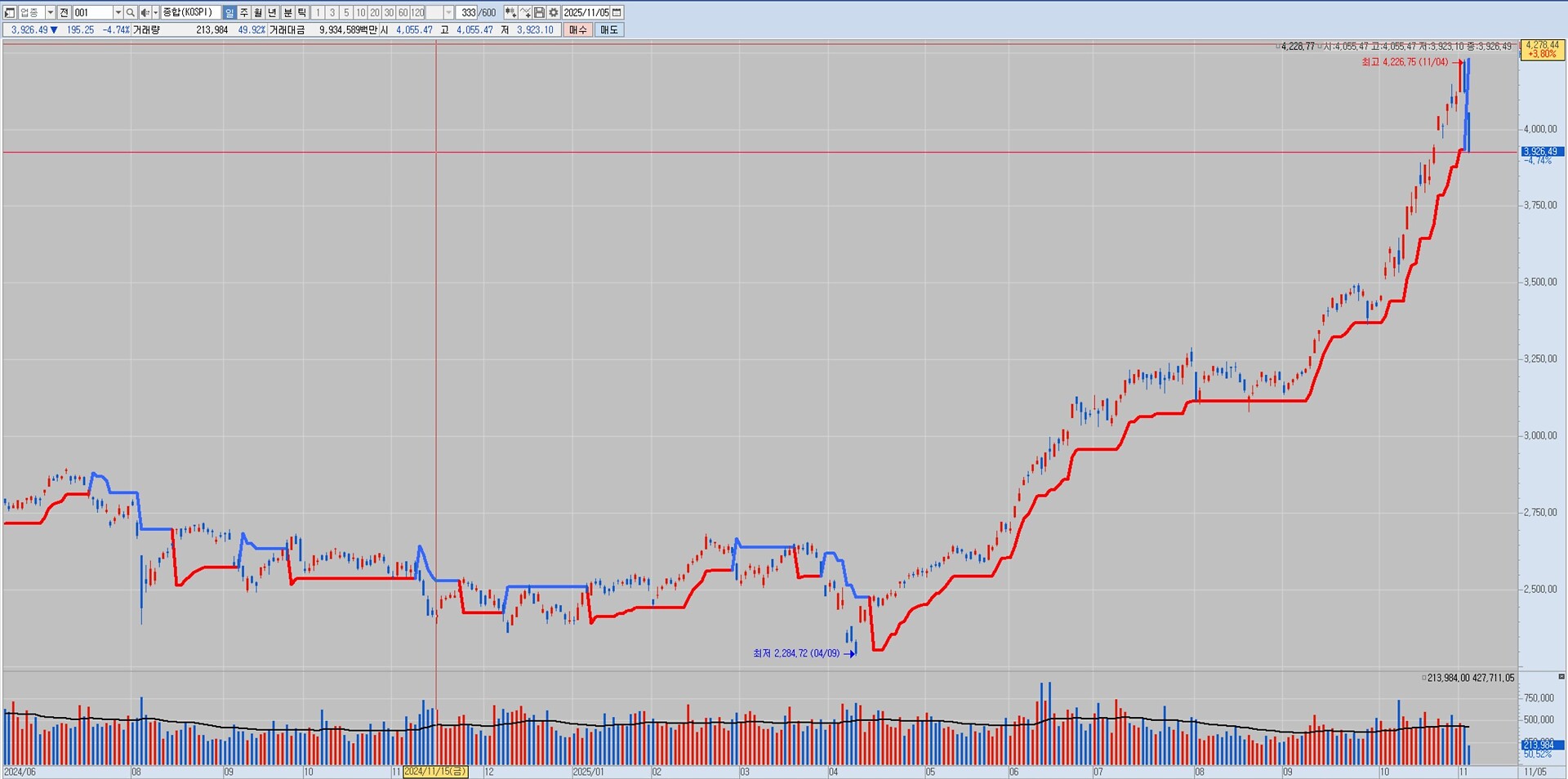The width and height of the screenshot is (1568, 779).
Task: Click the 2024/11/15(금) crosshair date marker
Action: click(x=435, y=772)
